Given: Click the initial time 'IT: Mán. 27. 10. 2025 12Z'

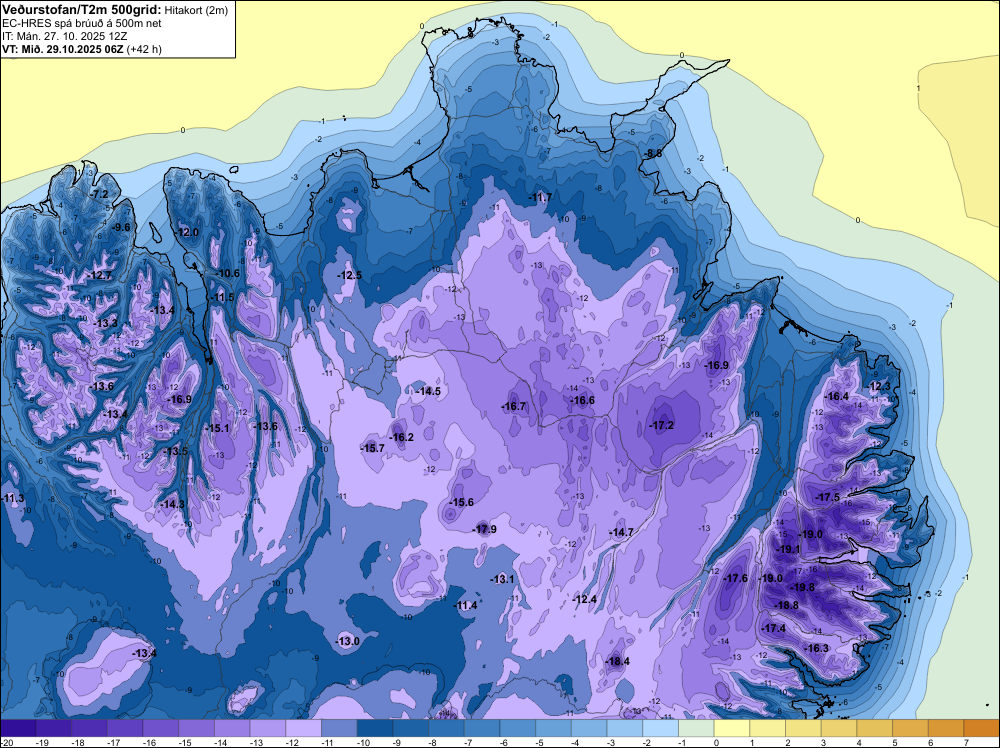Looking at the screenshot, I should pos(64,36).
